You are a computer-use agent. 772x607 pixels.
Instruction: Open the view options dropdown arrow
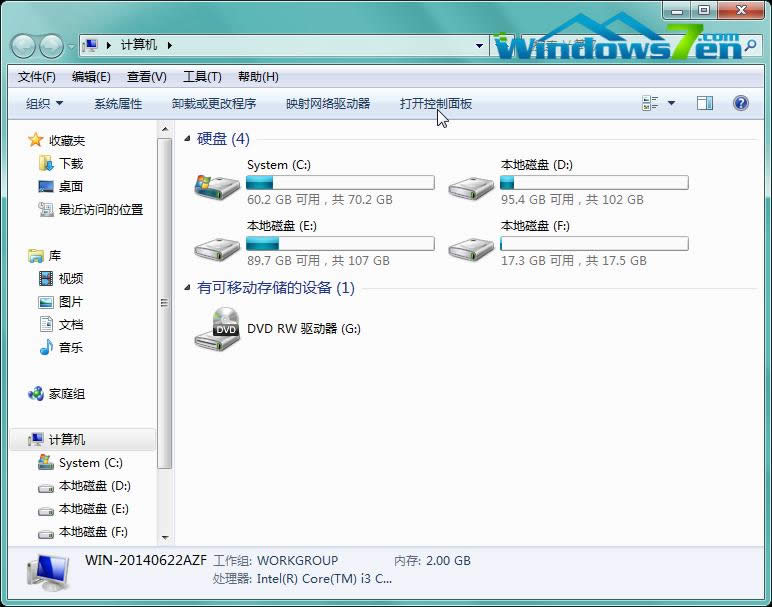[671, 103]
